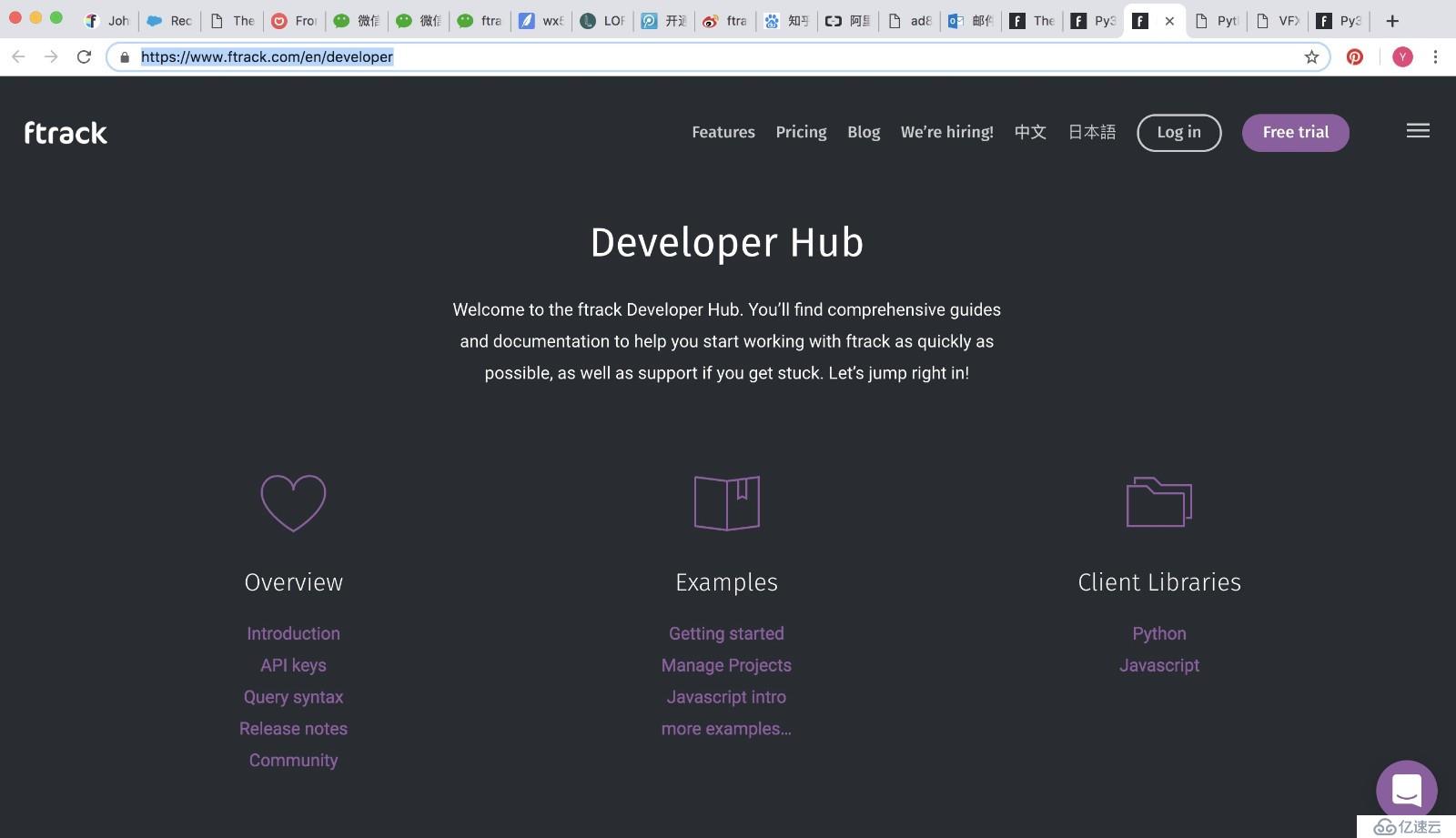The height and width of the screenshot is (838, 1456).
Task: Open Blog in the navigation
Action: [x=864, y=132]
